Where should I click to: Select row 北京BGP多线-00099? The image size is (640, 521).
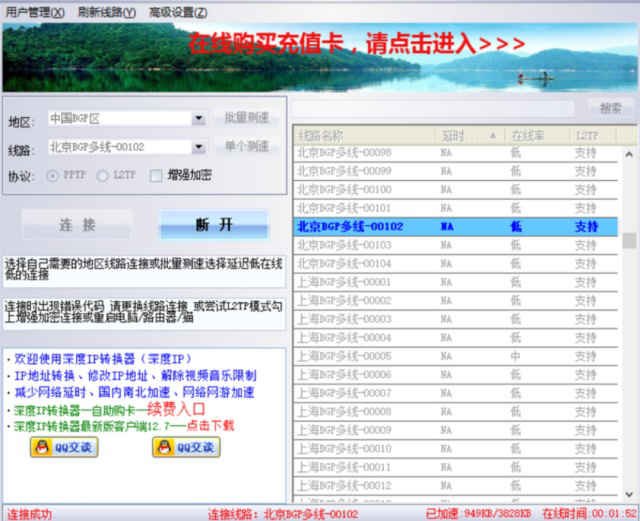pyautogui.click(x=456, y=171)
